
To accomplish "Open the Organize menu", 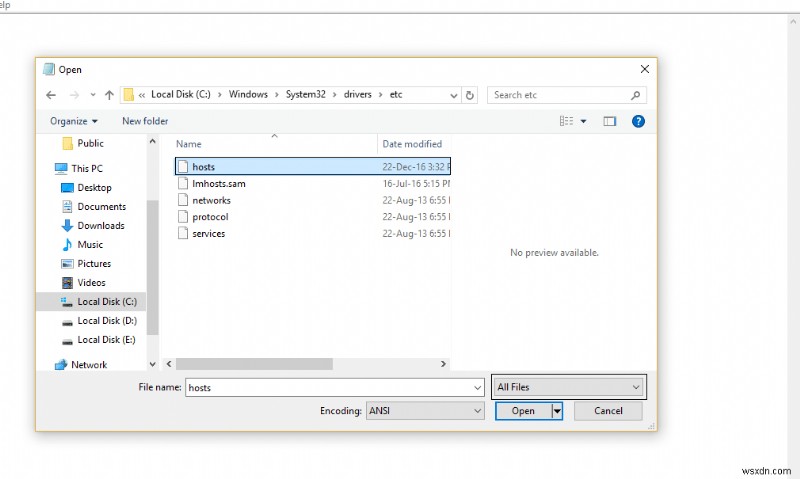I will pyautogui.click(x=73, y=121).
